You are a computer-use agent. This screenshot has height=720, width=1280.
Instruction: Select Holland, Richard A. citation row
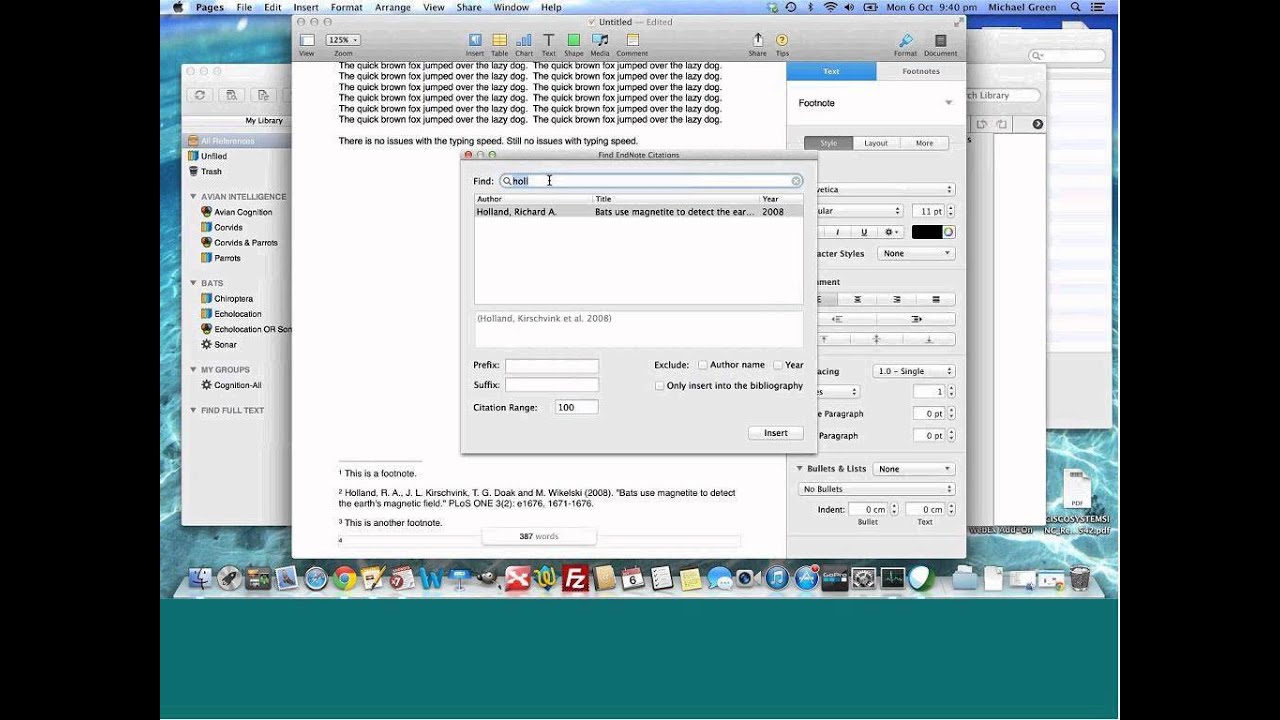(x=638, y=212)
